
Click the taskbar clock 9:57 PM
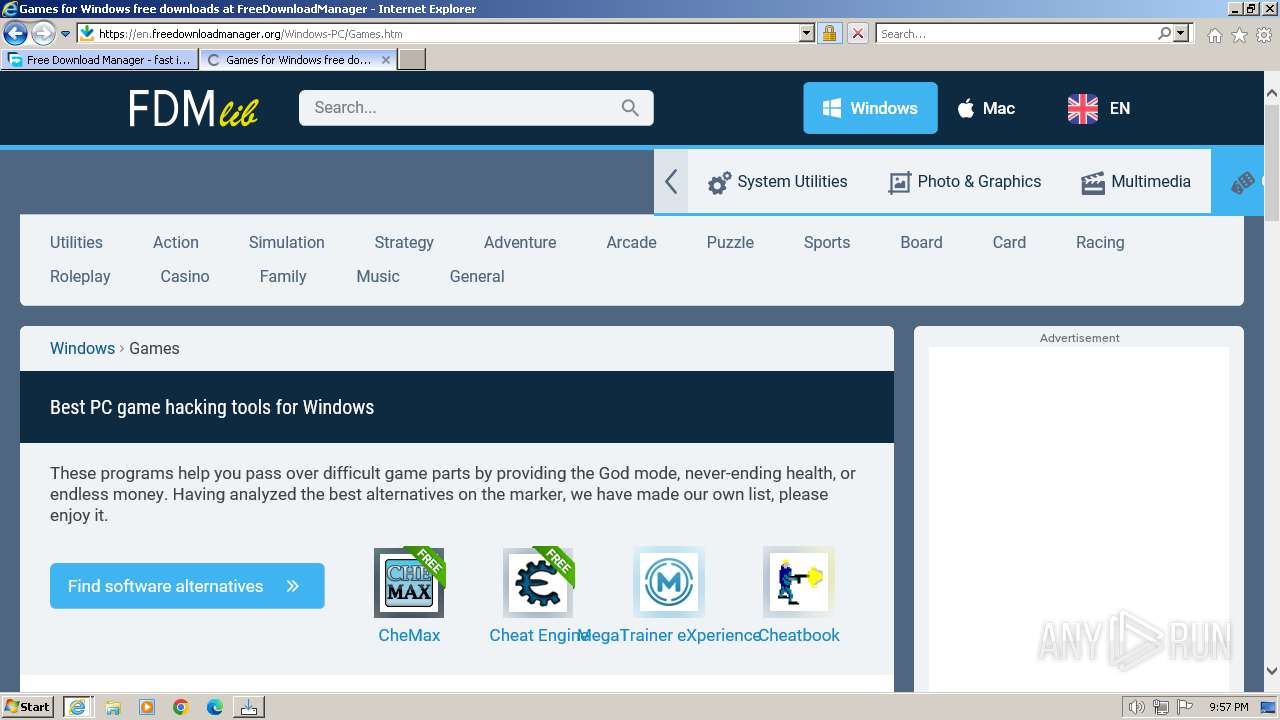[1229, 707]
